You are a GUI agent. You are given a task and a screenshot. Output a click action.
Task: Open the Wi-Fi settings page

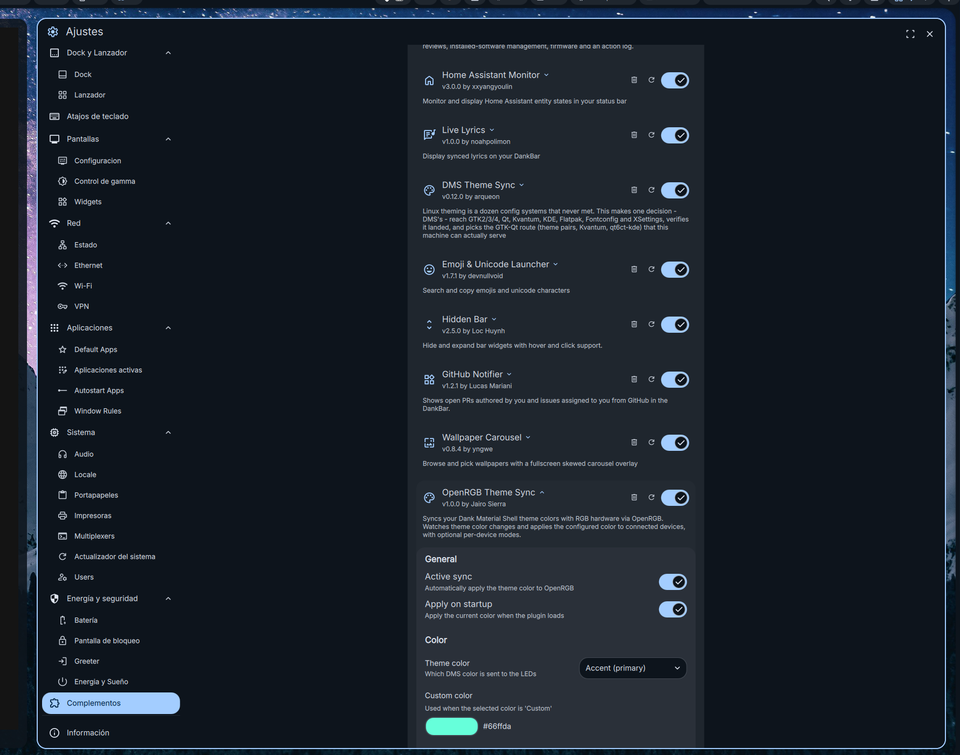coord(111,286)
